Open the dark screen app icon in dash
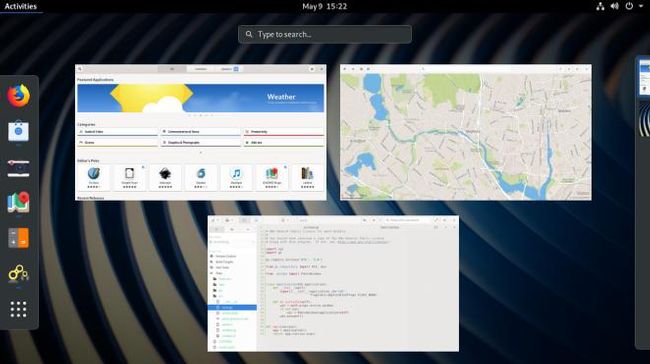Image resolution: width=650 pixels, height=364 pixels. point(19,168)
